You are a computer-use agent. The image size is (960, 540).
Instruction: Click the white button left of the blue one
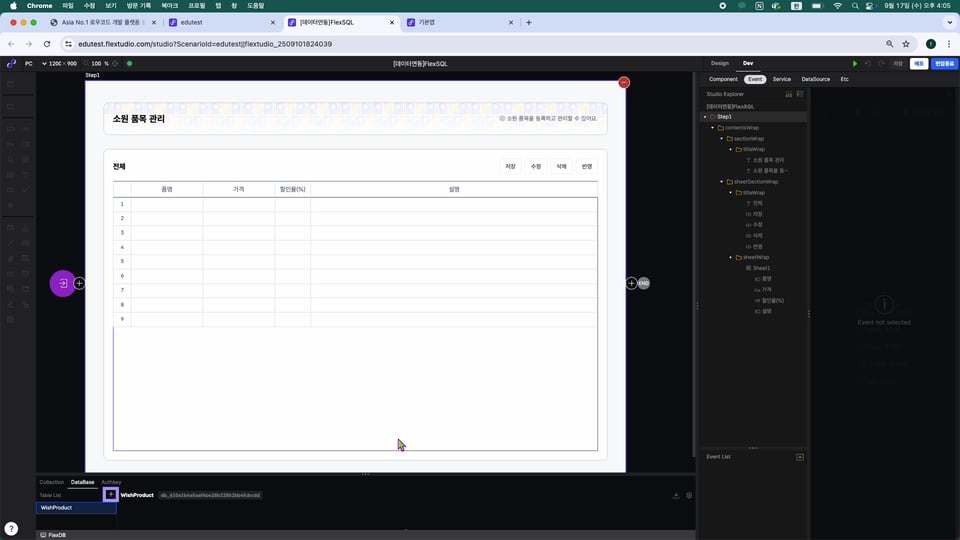(918, 64)
